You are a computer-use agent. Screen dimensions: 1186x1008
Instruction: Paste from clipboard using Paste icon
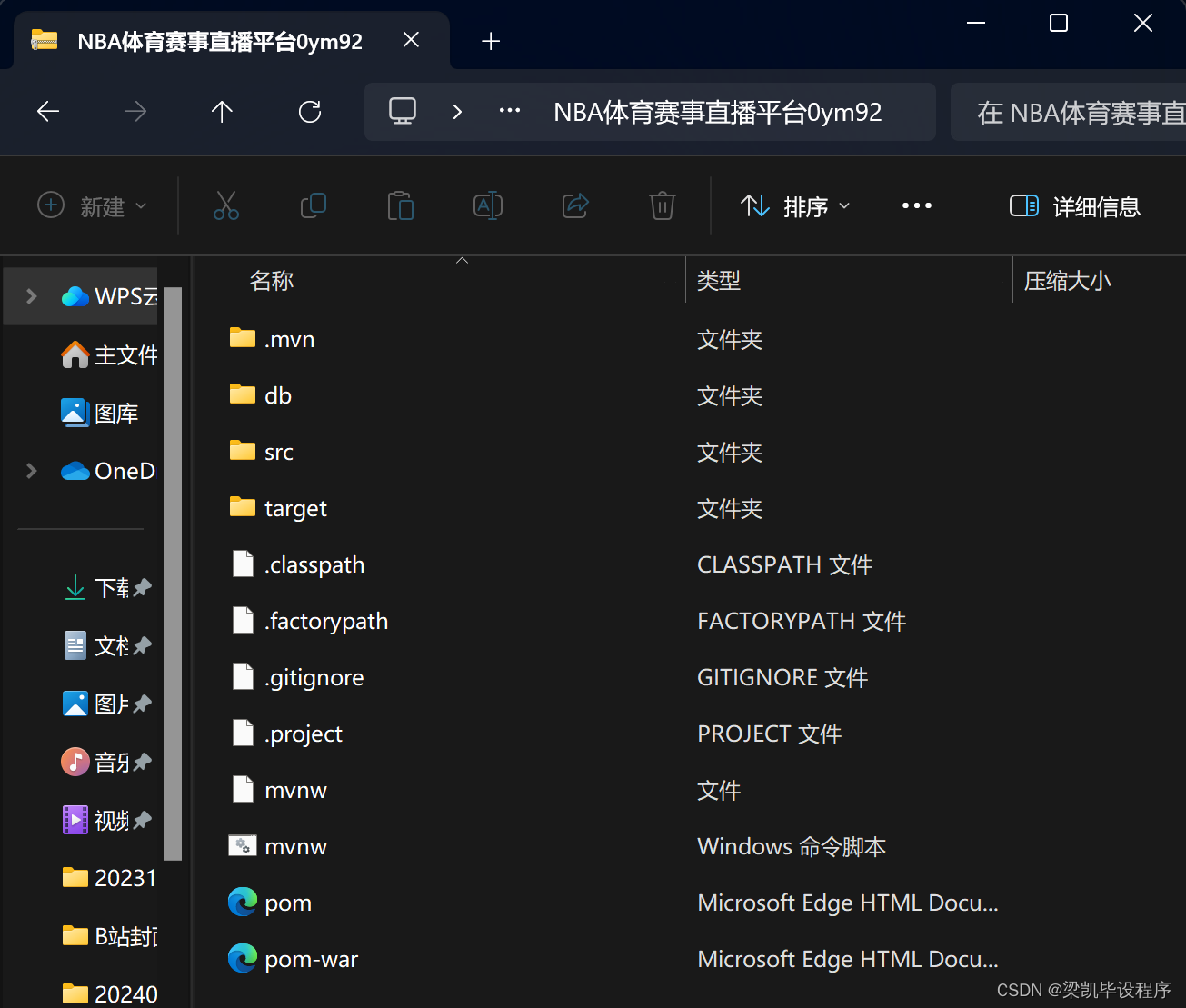[400, 205]
